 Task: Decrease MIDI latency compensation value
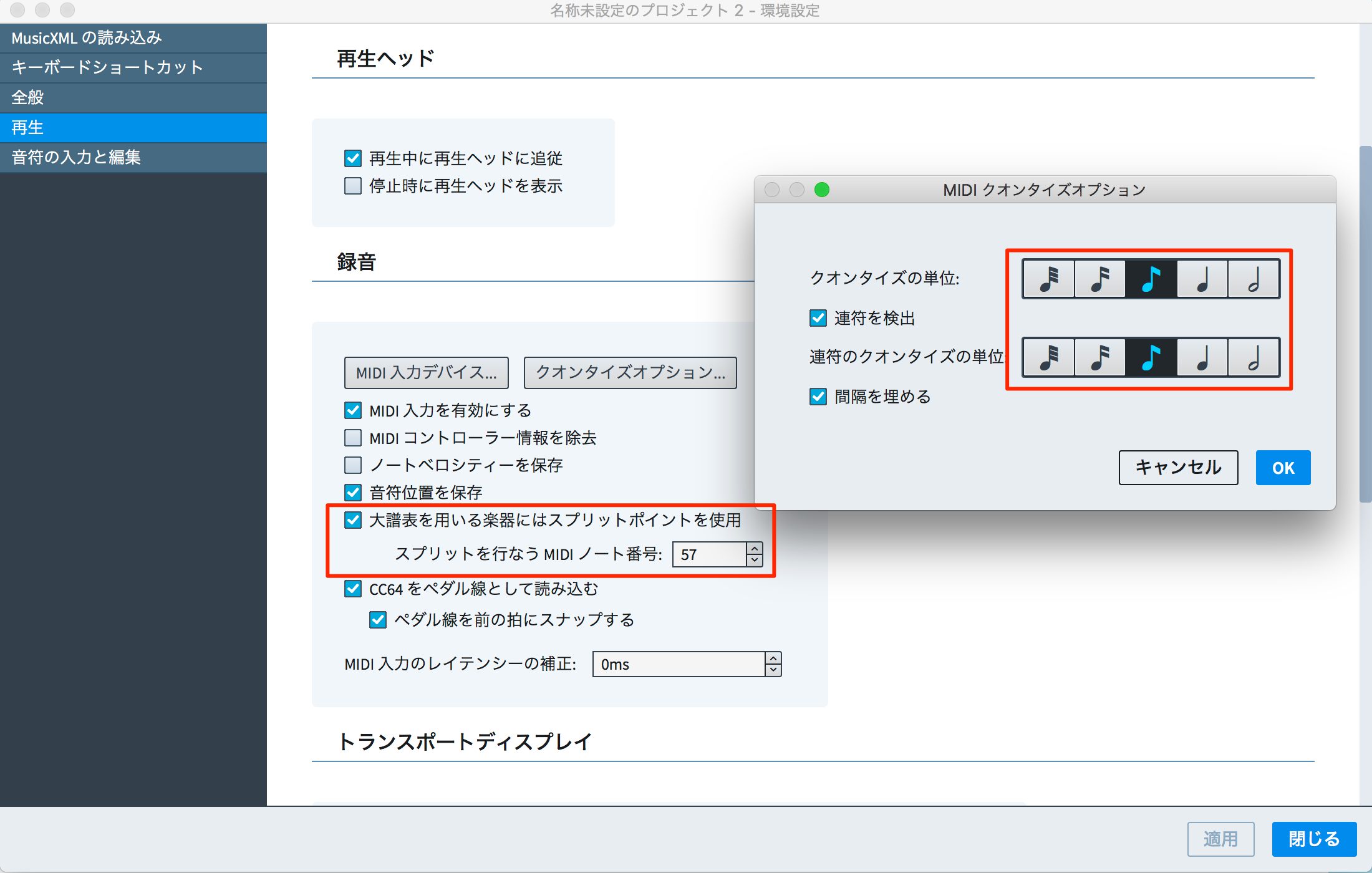coord(773,670)
